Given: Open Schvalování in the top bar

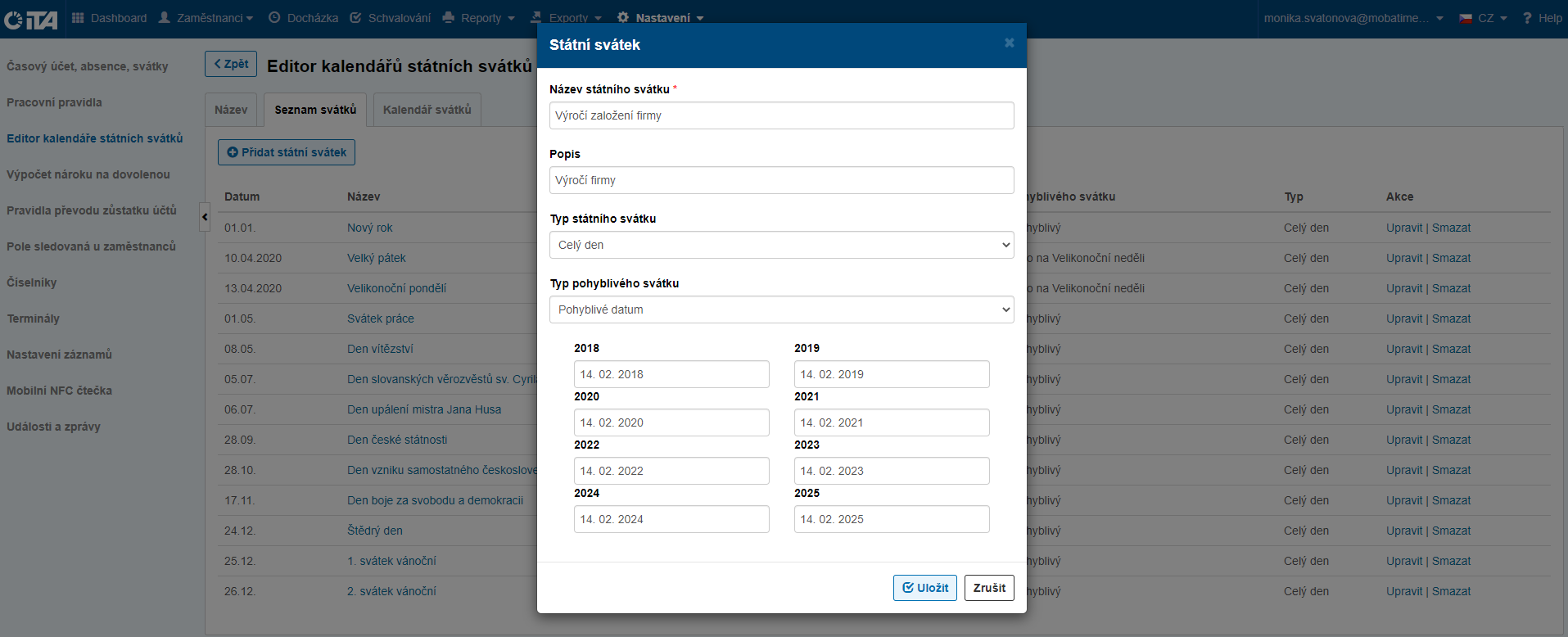Looking at the screenshot, I should click(390, 18).
